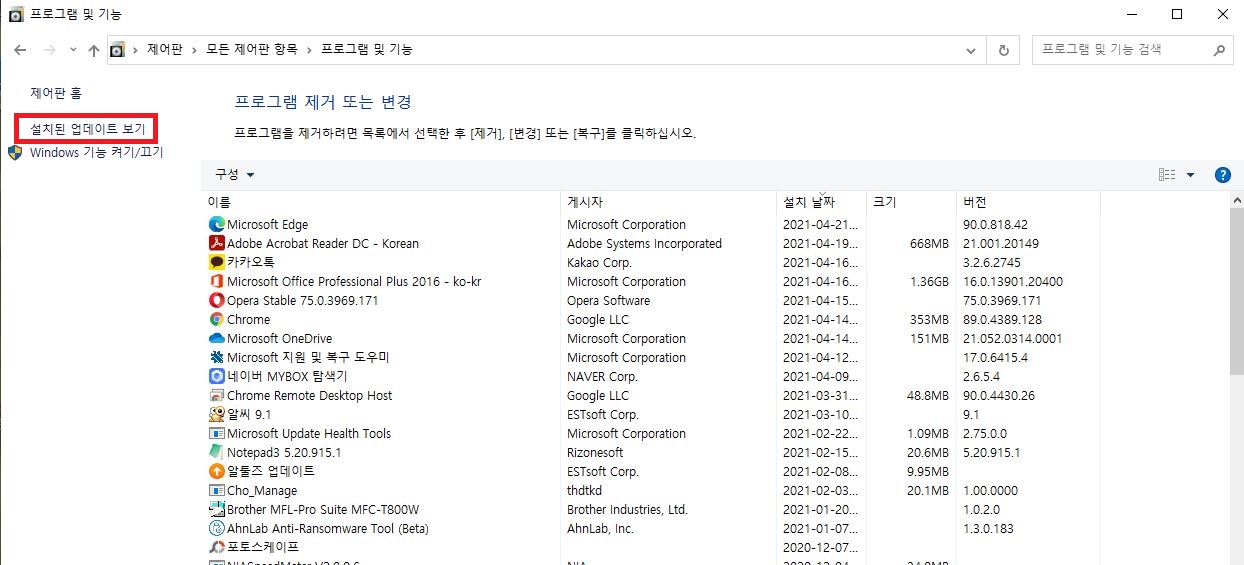The height and width of the screenshot is (565, 1244).
Task: Click Kakao Corp. publisher text
Action: pyautogui.click(x=599, y=262)
